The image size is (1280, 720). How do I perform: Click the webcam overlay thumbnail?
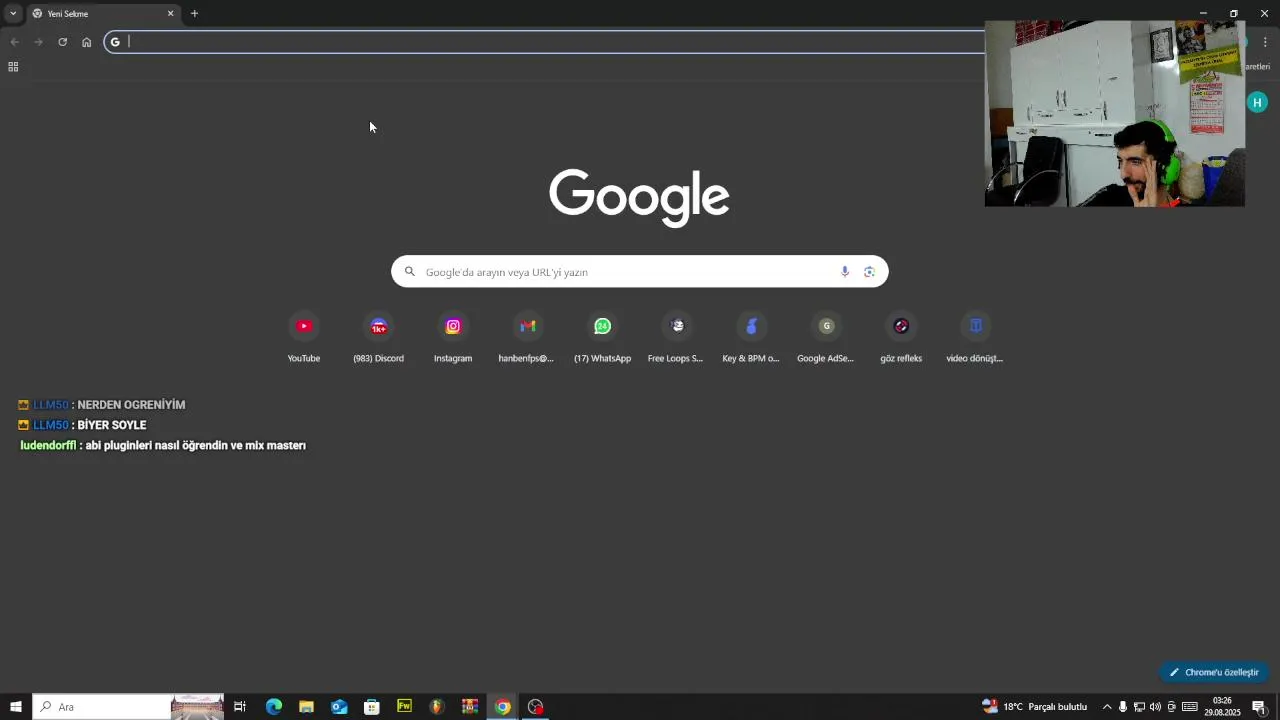tap(1115, 114)
